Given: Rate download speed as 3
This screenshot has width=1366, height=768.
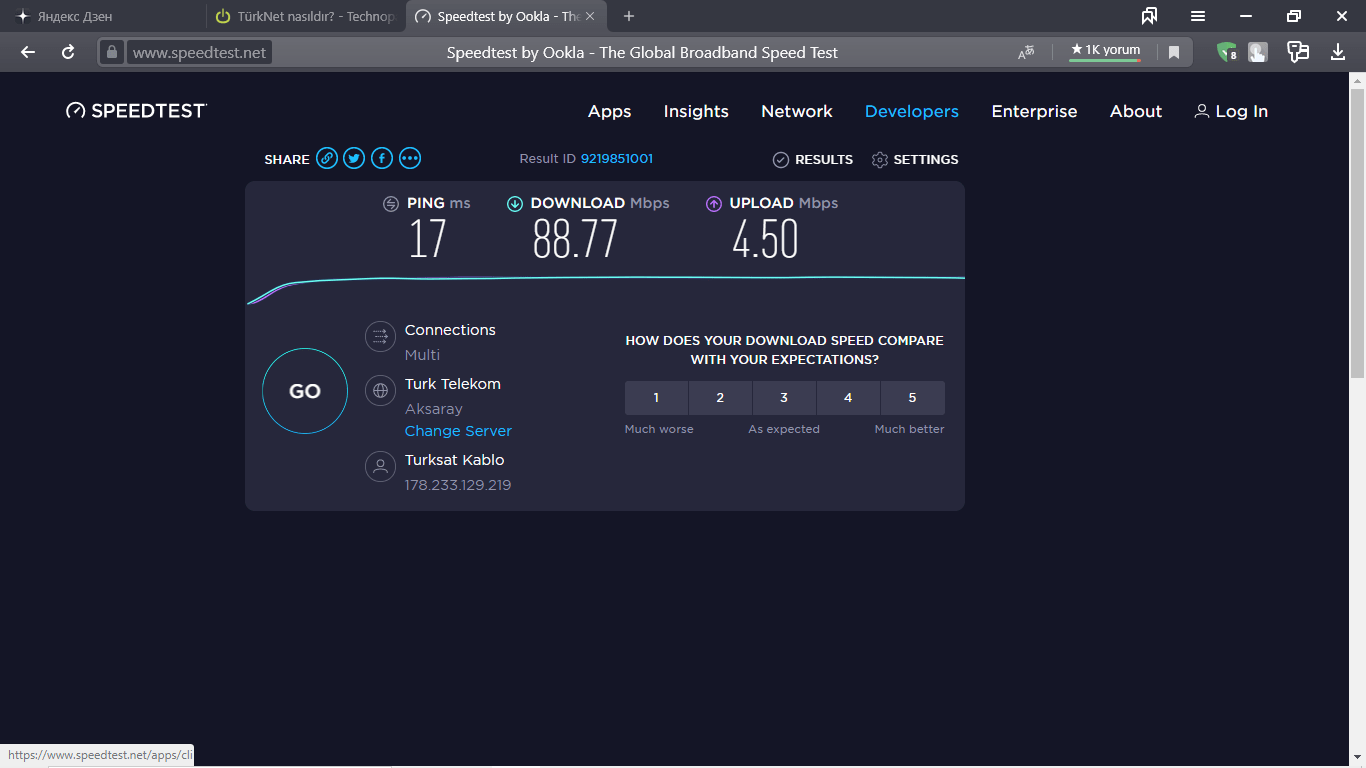Looking at the screenshot, I should 784,398.
